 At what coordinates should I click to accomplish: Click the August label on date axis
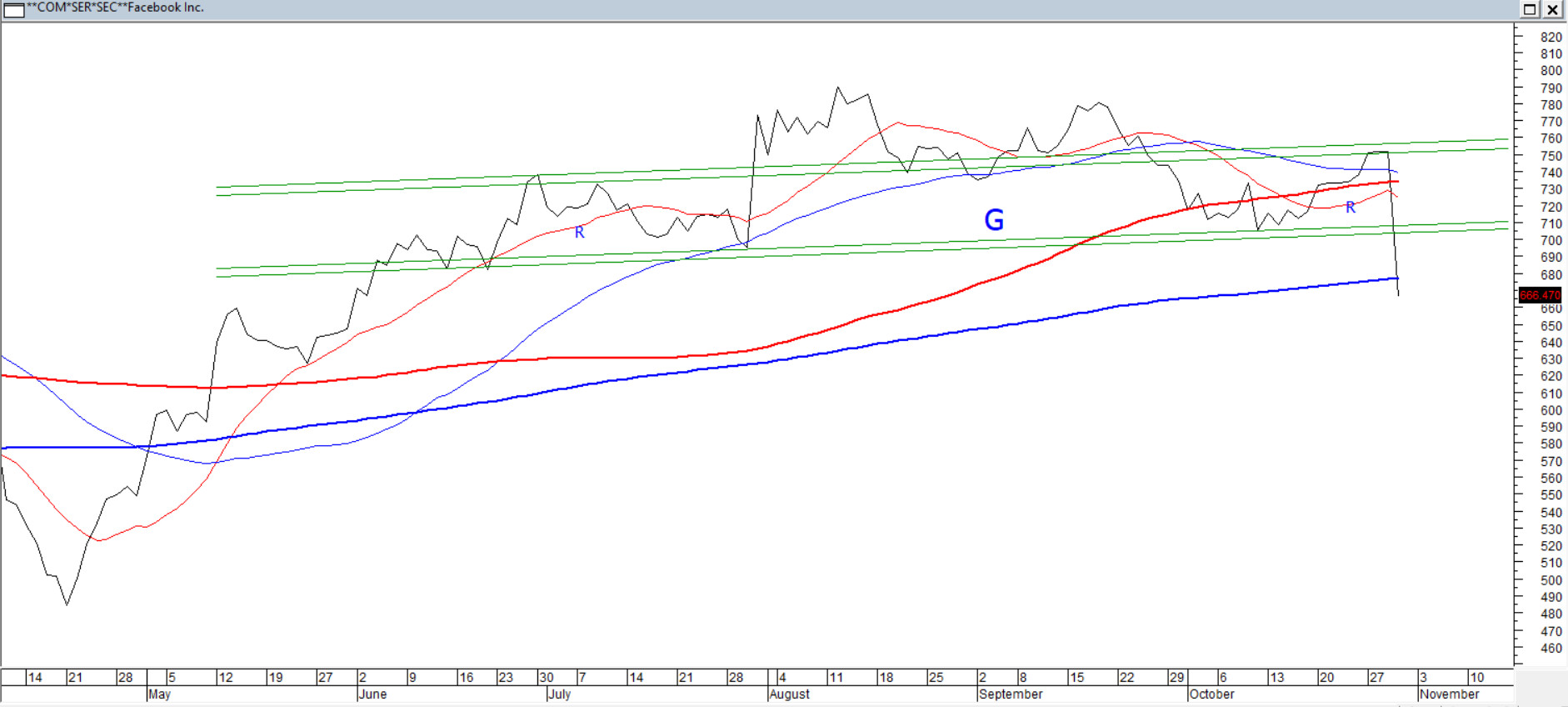coord(789,694)
